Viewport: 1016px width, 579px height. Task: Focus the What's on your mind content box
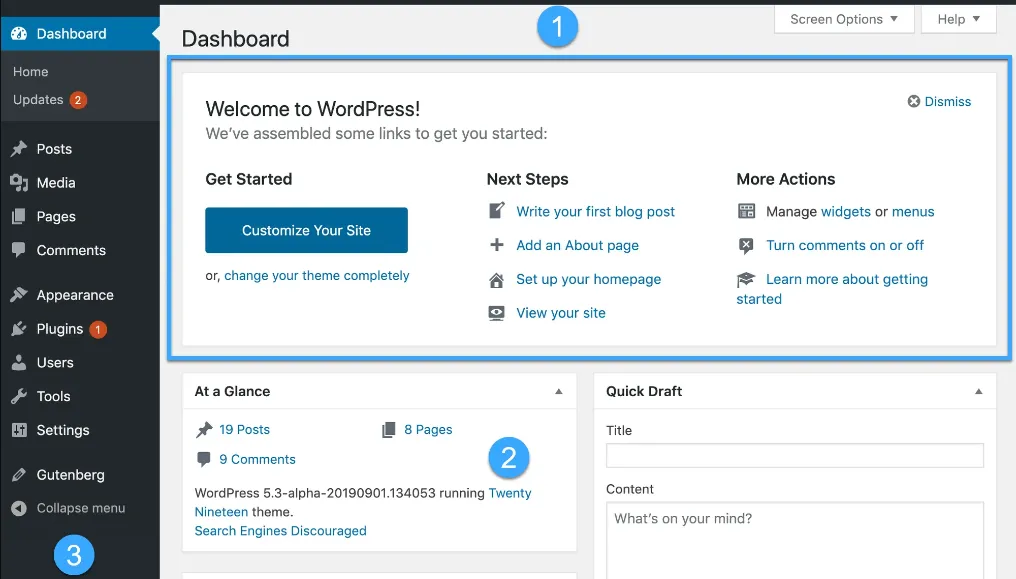(x=794, y=540)
